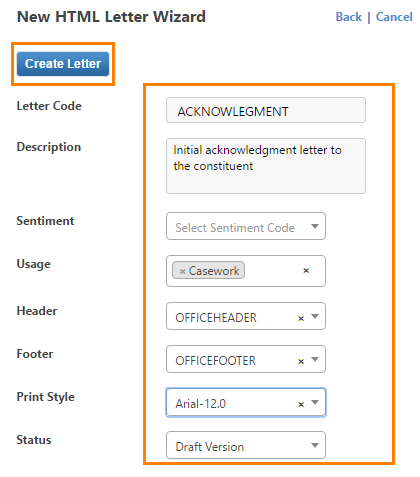Click into the Description text area

tap(266, 166)
